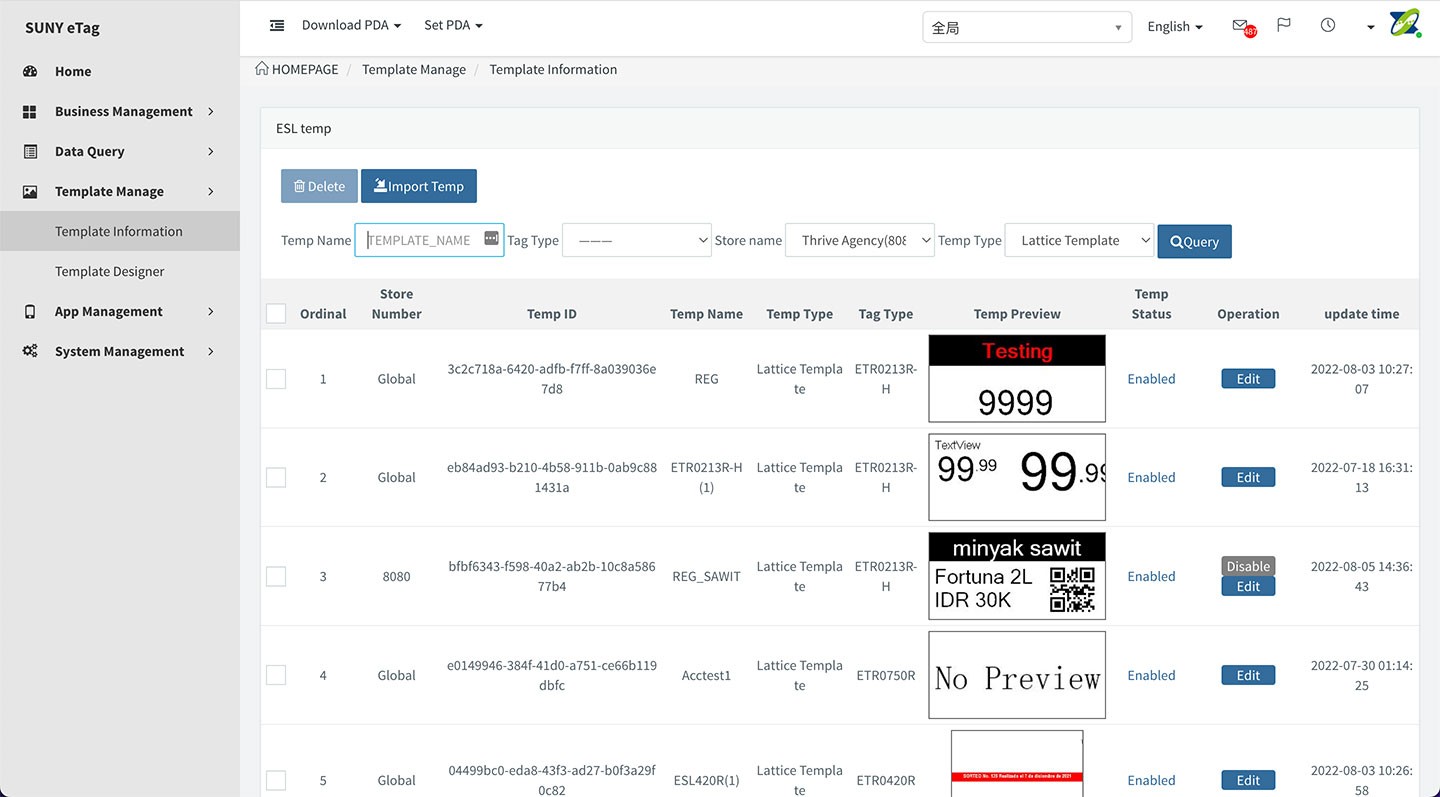Image resolution: width=1440 pixels, height=797 pixels.
Task: Click the icon inside Temp Name field
Action: [491, 238]
